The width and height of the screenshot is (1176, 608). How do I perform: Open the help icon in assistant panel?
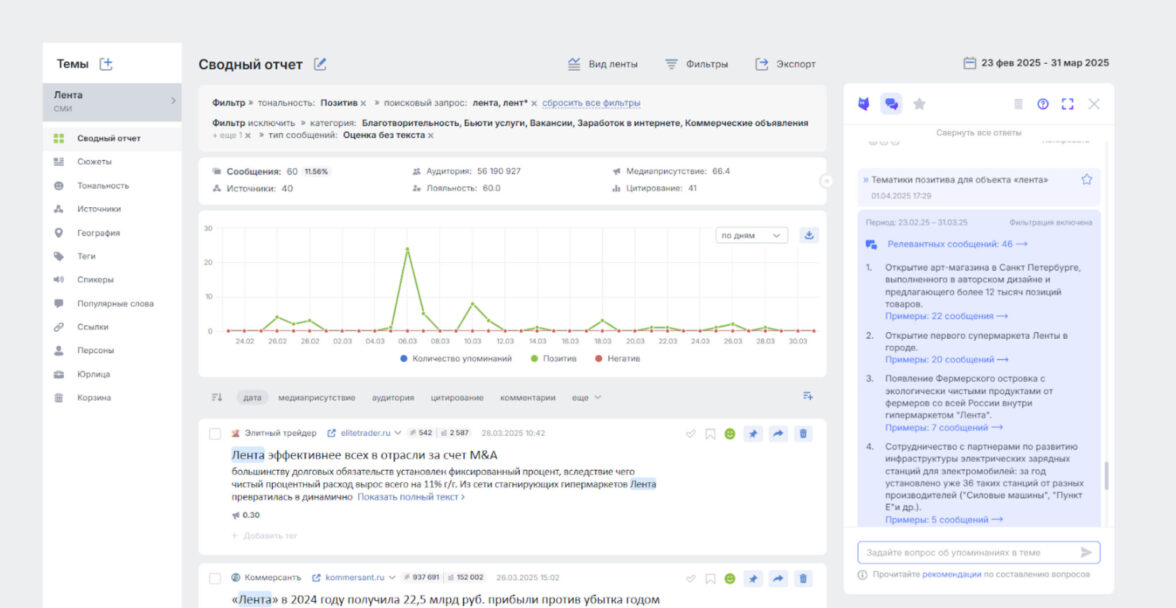1043,104
